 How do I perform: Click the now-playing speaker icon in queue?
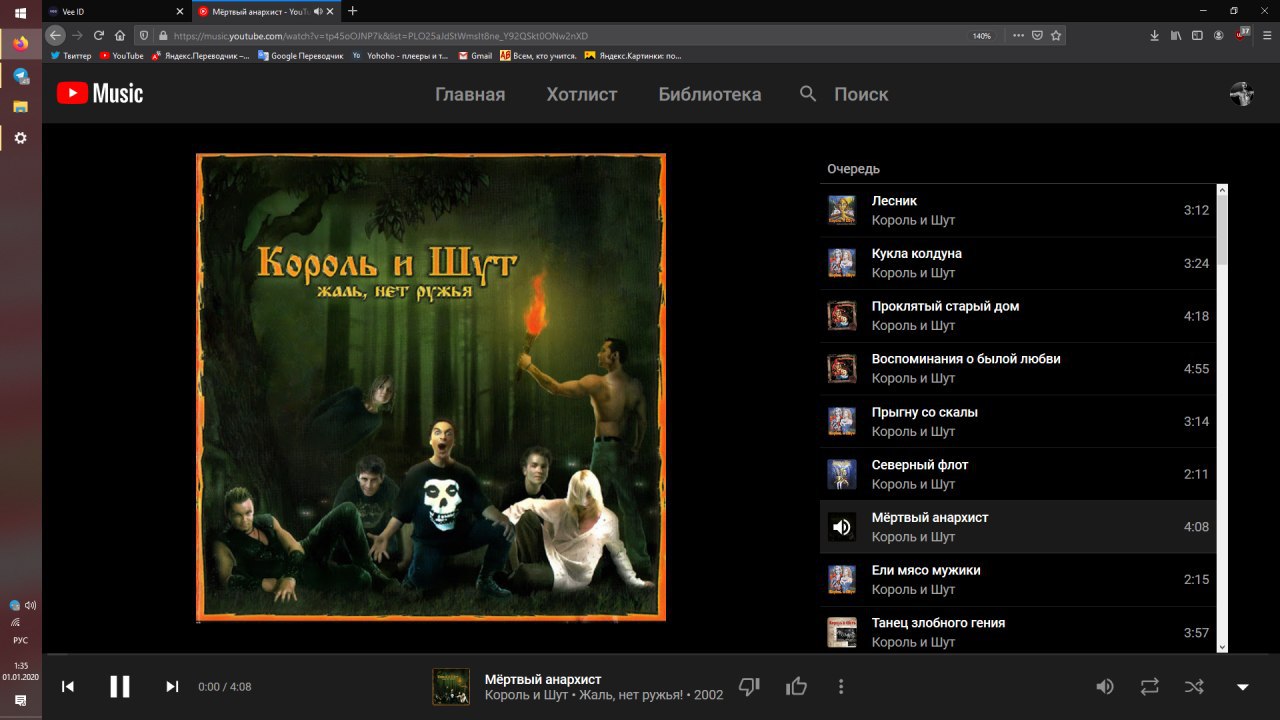coord(842,527)
